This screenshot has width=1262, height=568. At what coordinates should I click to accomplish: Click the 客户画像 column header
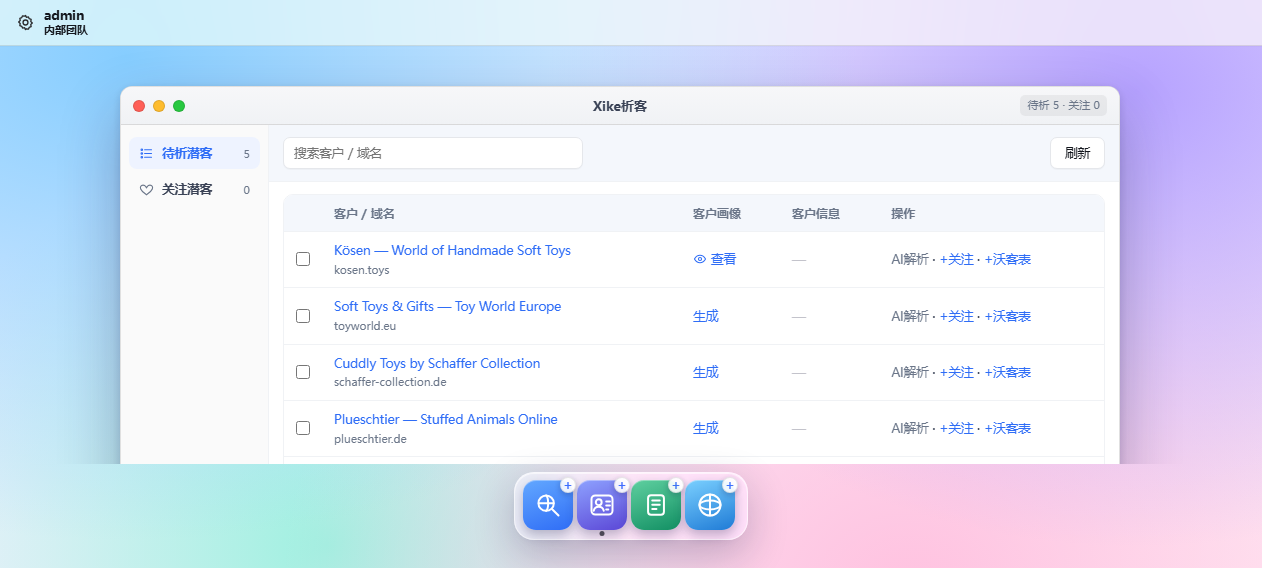click(x=717, y=214)
